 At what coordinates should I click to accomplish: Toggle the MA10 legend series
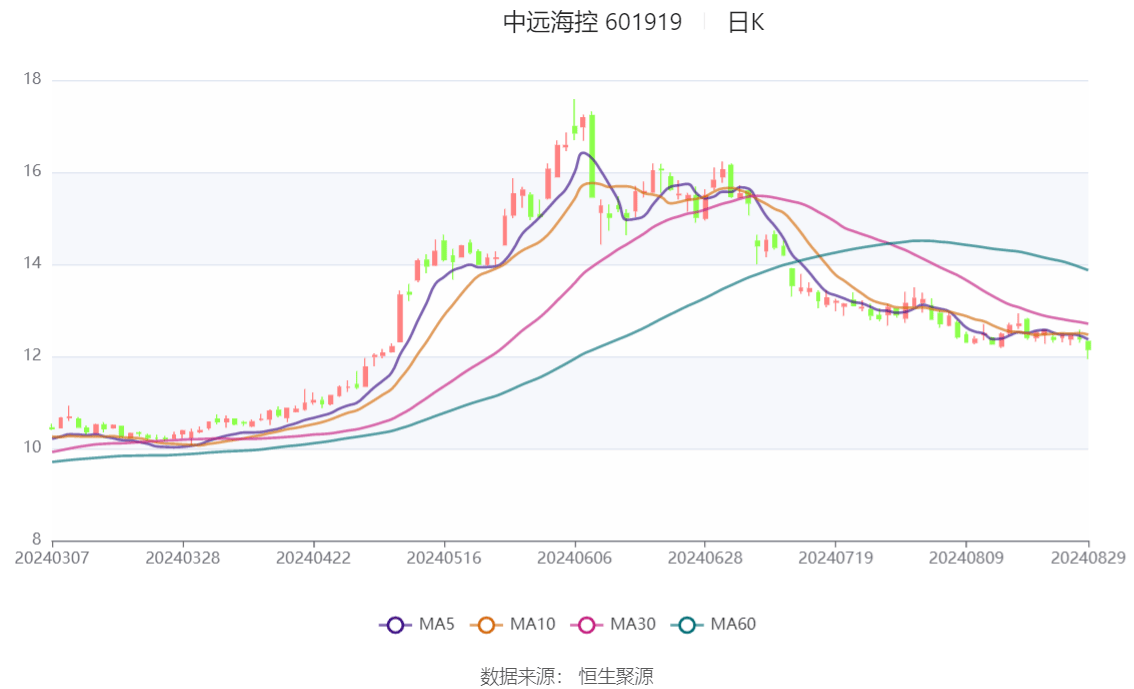point(513,624)
